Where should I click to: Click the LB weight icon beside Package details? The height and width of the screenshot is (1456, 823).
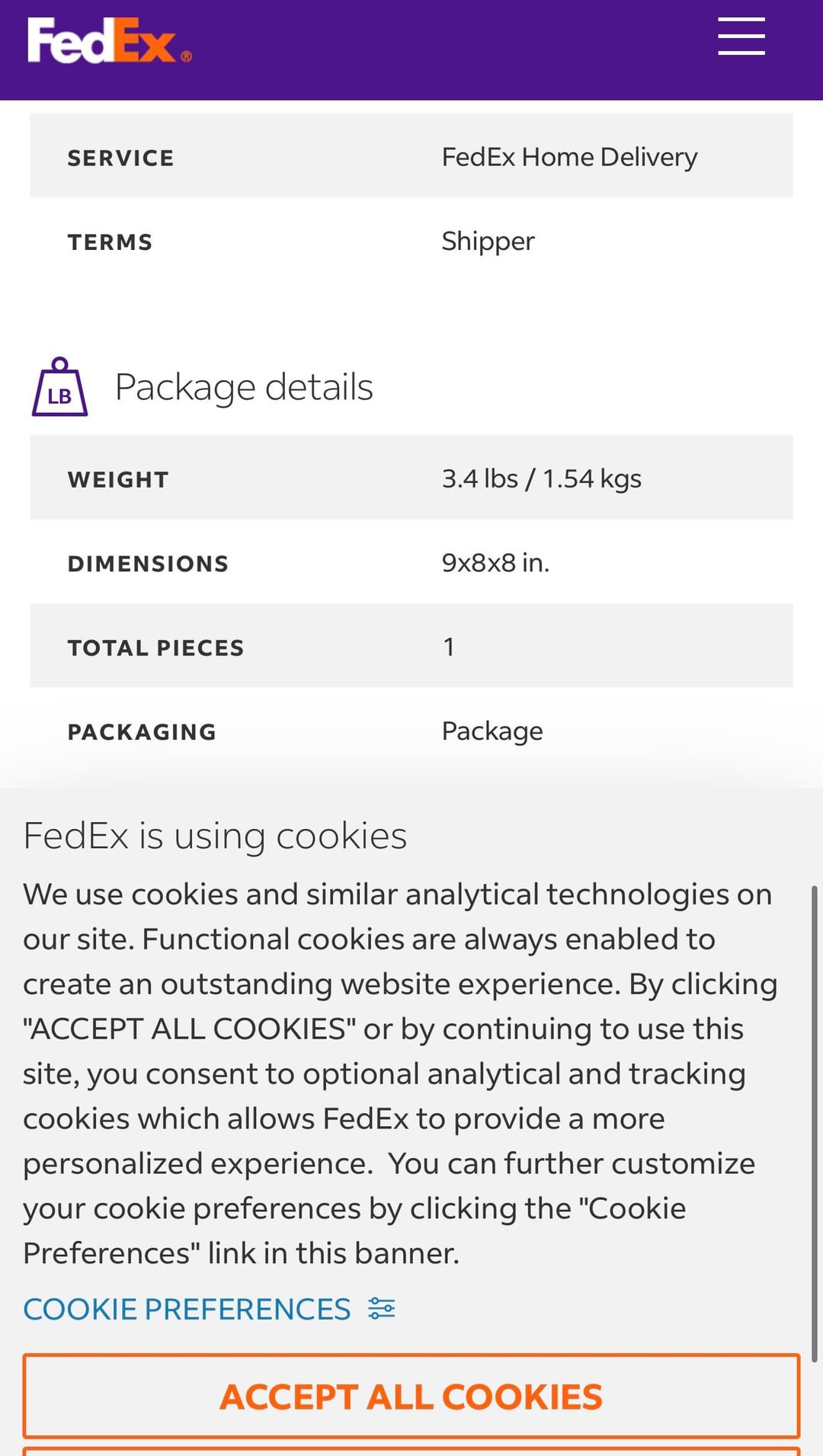click(59, 387)
